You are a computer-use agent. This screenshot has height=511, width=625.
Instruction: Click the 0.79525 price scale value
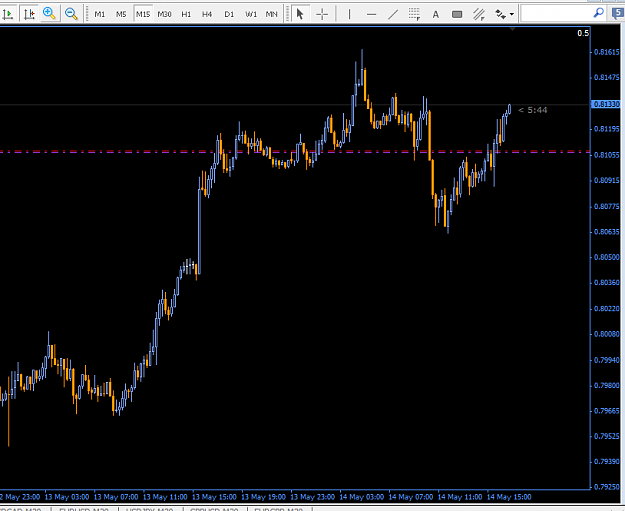click(607, 436)
